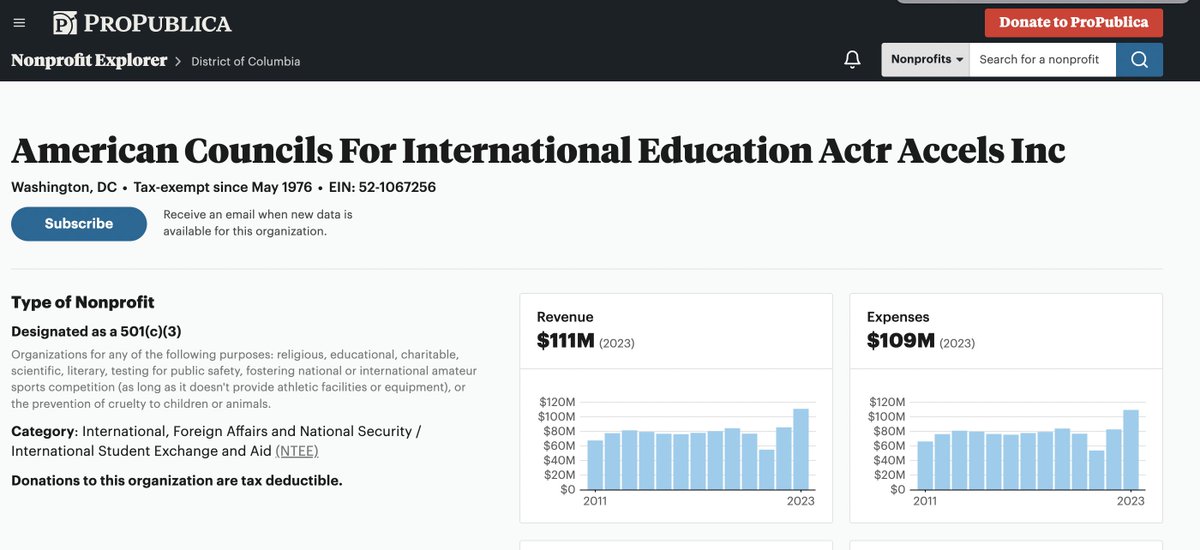1200x550 pixels.
Task: Click the $120M axis label in Revenue chart
Action: [557, 401]
